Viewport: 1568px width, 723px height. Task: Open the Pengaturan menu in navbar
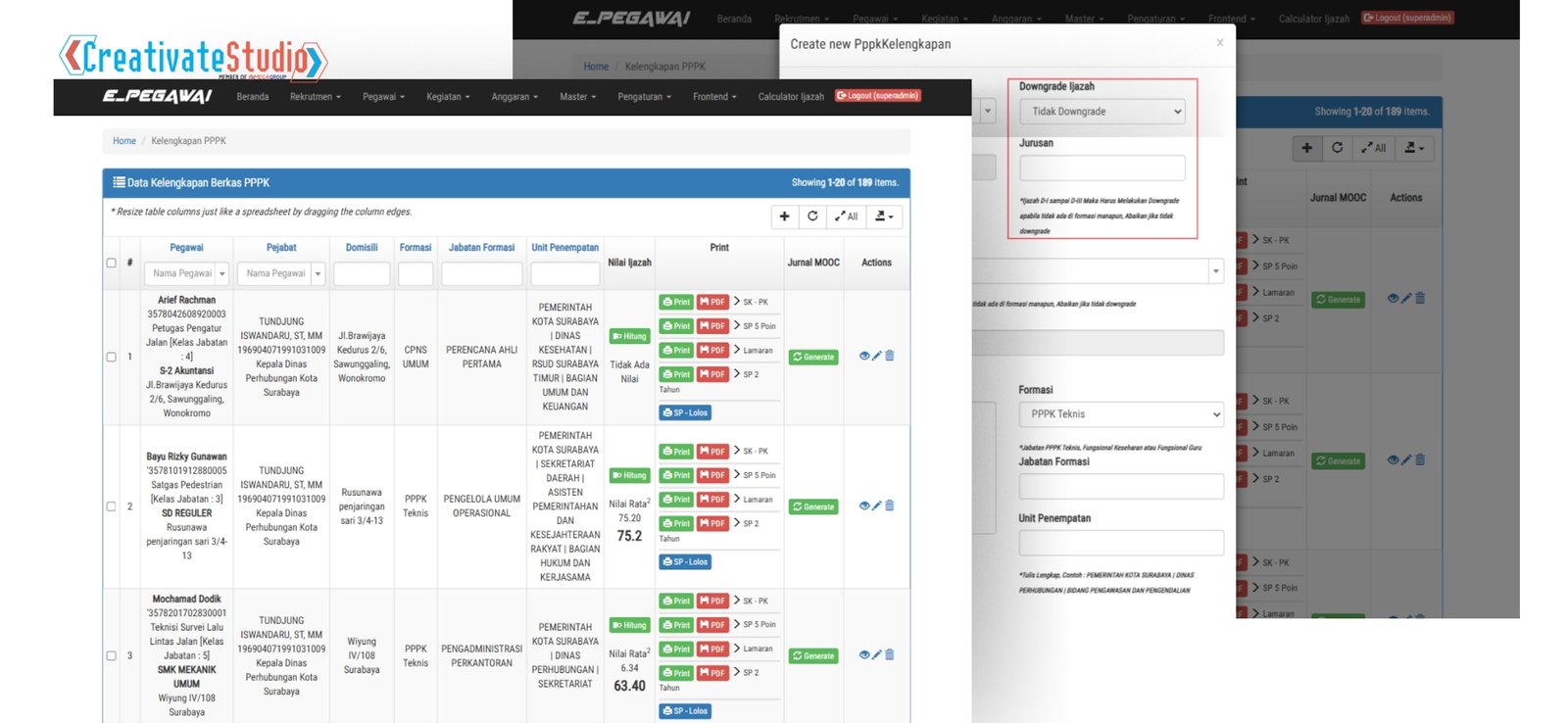pyautogui.click(x=644, y=97)
